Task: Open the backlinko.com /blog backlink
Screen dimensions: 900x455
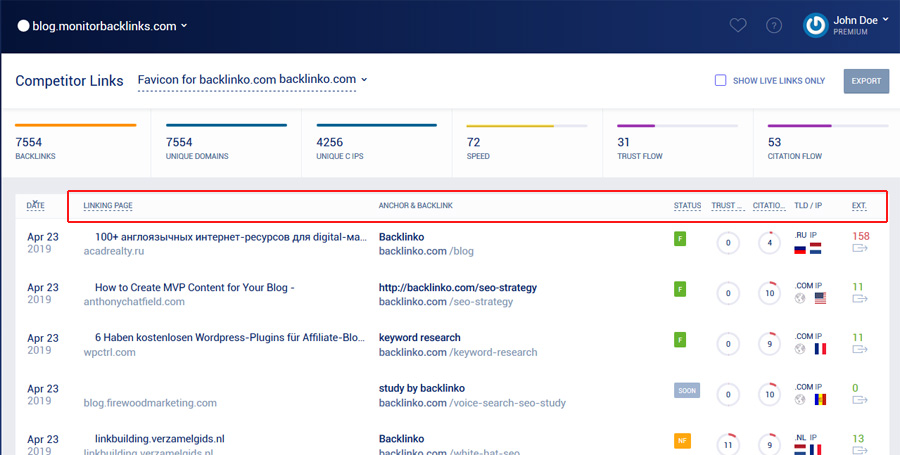Action: click(426, 251)
